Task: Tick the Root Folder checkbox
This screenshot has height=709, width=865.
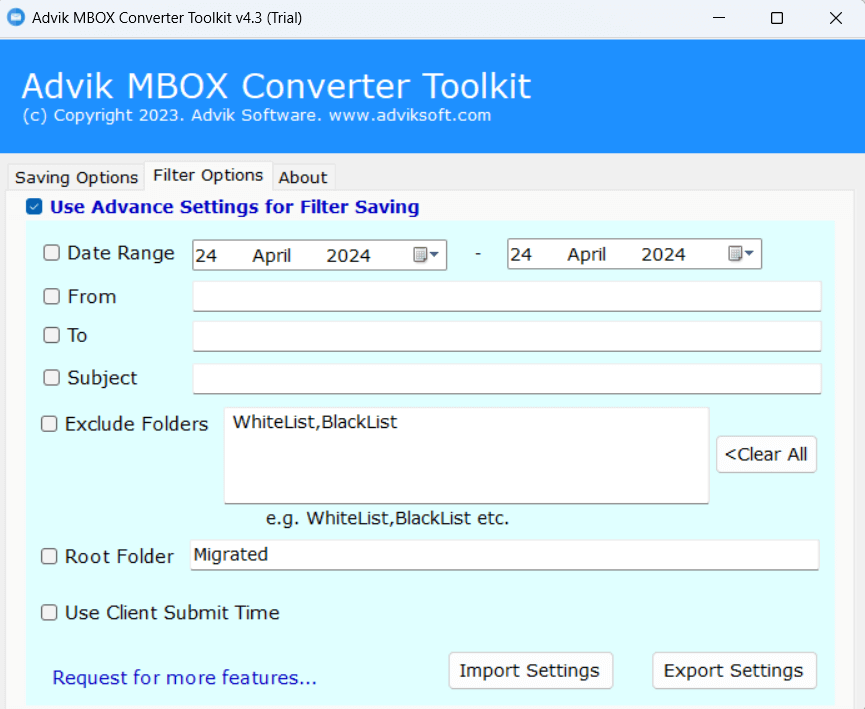Action: 49,556
